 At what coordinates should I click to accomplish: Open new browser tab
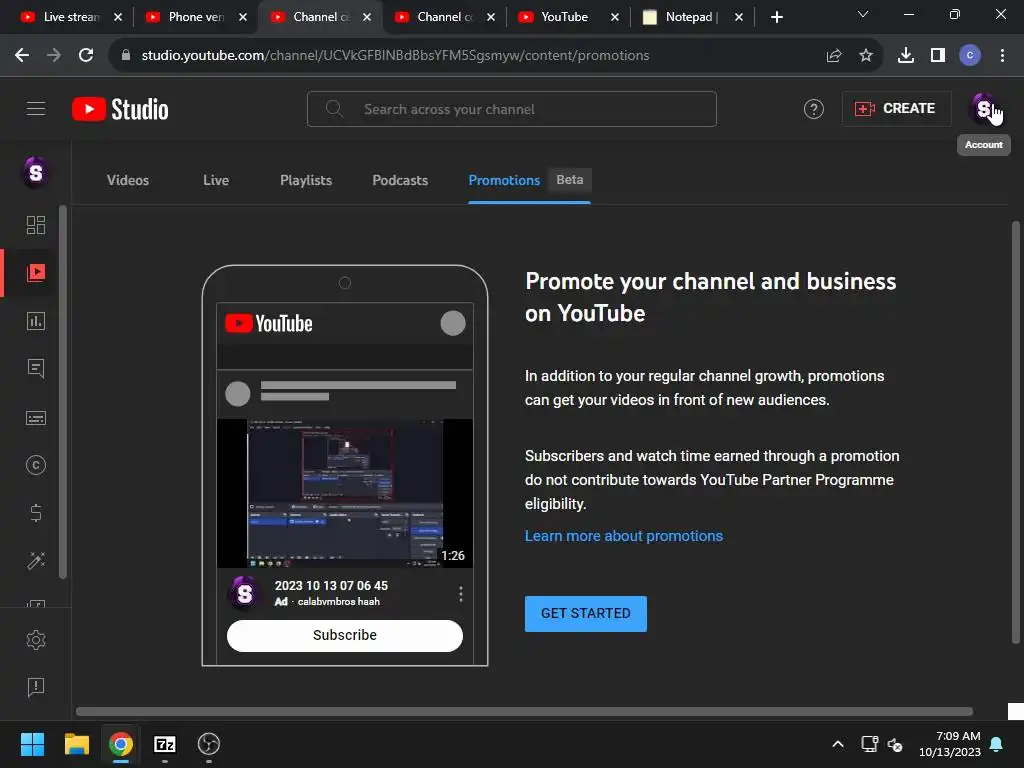click(776, 17)
